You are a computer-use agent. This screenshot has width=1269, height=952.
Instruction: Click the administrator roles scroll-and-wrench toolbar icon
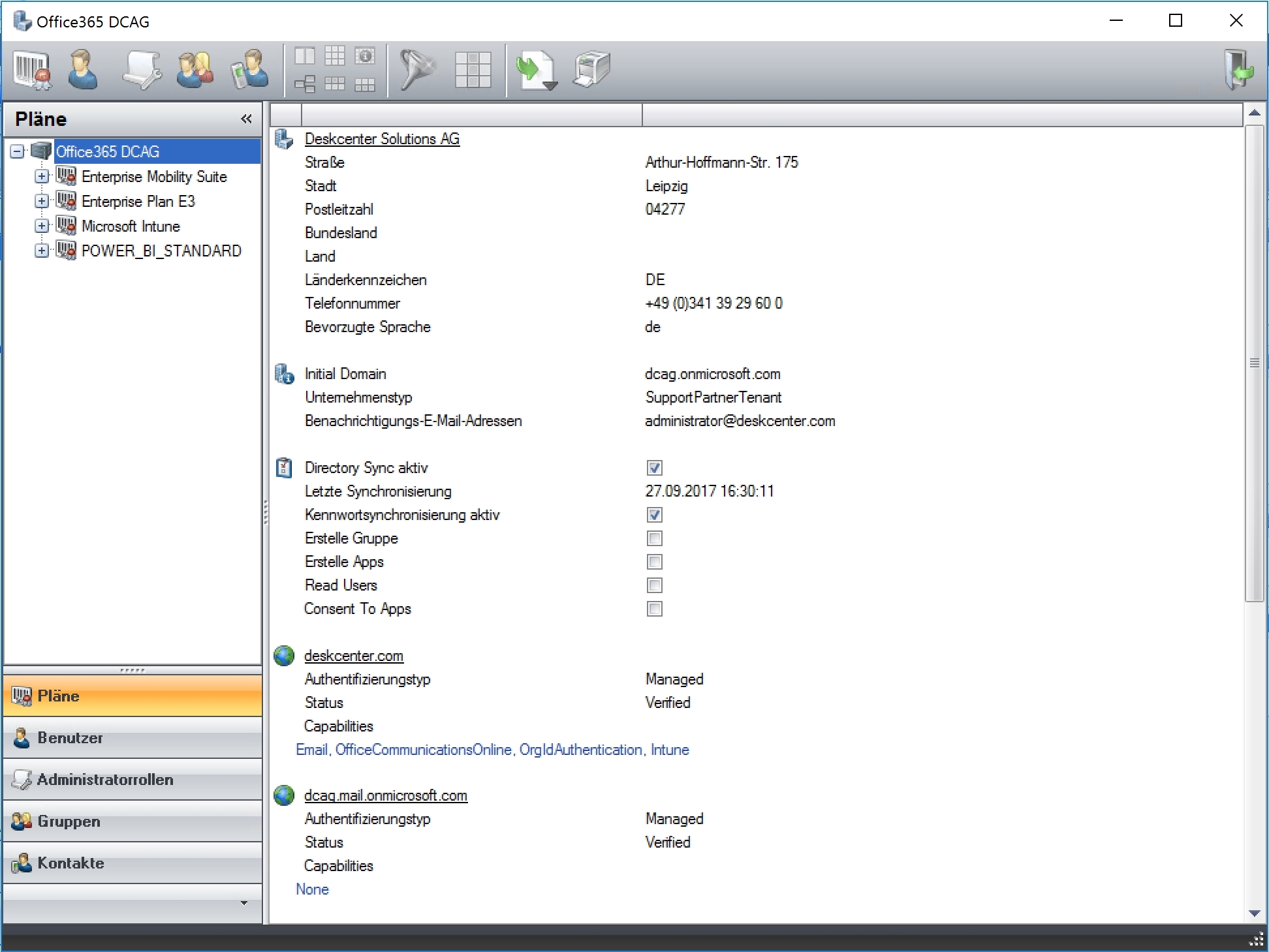pos(141,70)
